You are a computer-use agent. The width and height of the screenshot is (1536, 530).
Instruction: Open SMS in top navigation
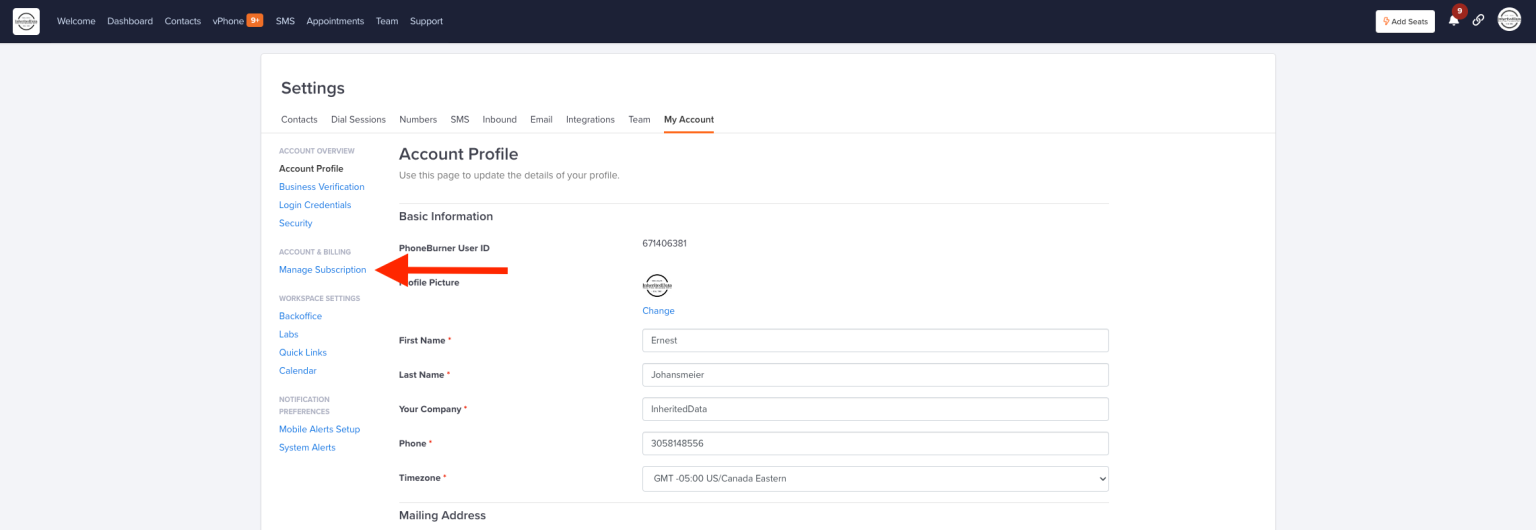pos(285,21)
